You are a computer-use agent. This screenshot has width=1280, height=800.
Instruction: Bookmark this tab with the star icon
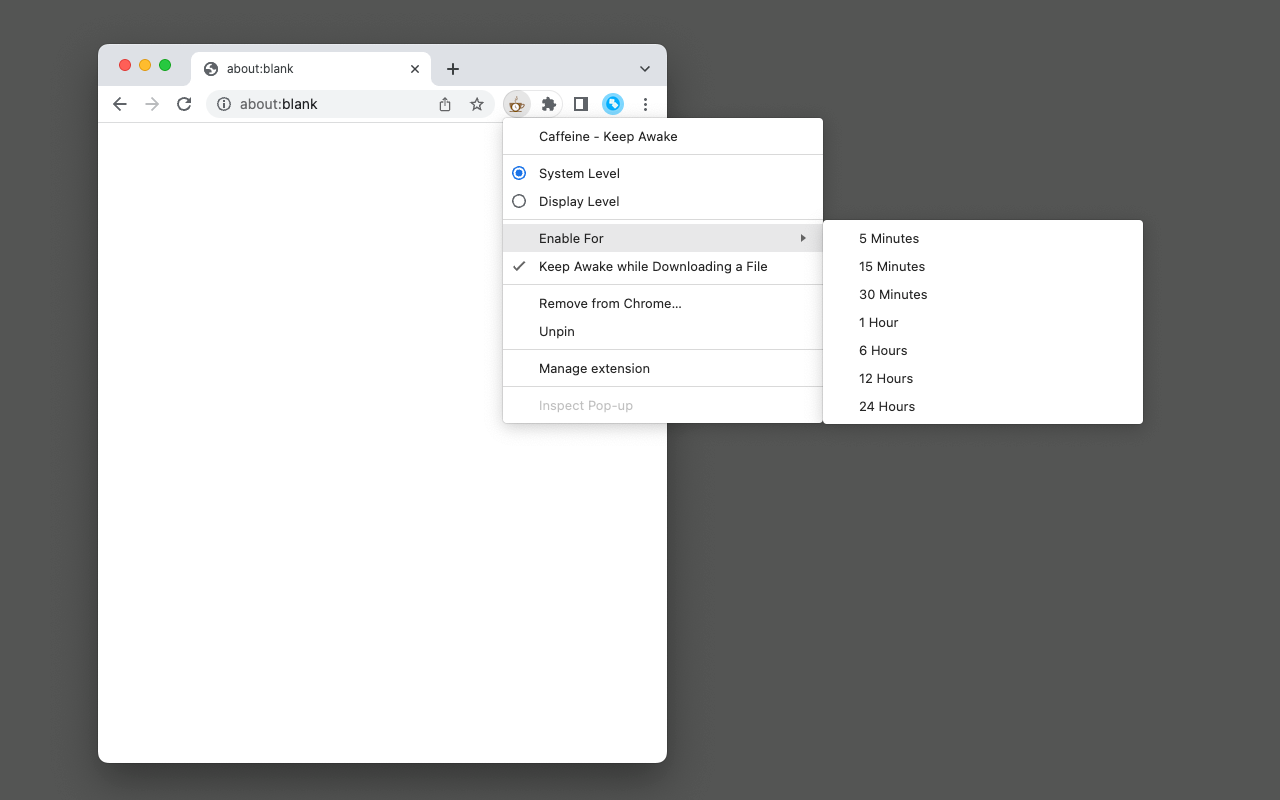click(477, 104)
